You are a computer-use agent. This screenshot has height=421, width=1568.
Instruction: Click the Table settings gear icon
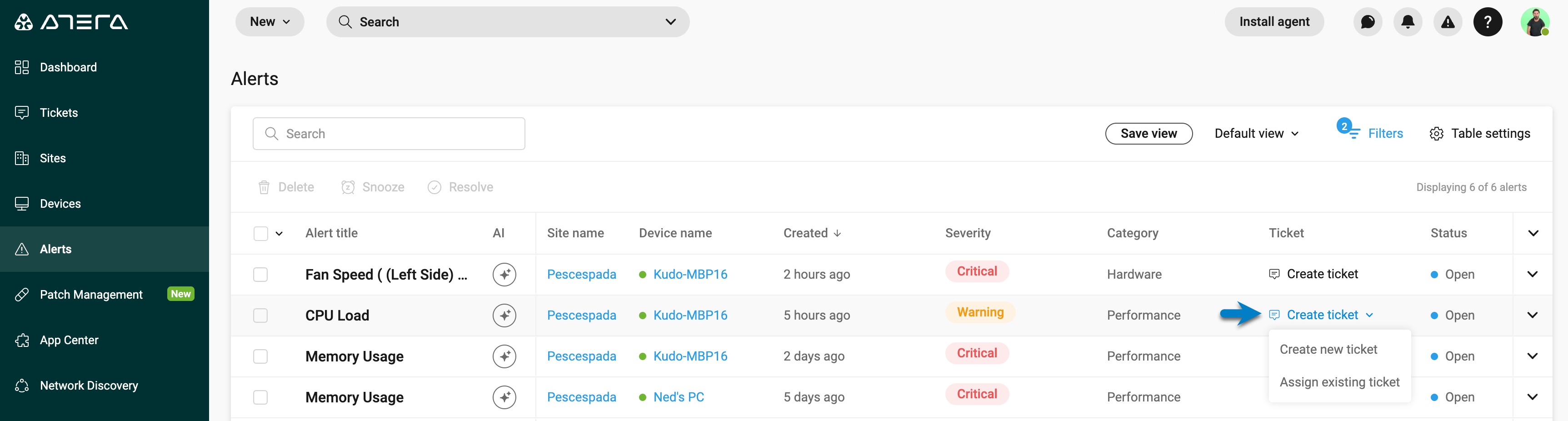1436,134
